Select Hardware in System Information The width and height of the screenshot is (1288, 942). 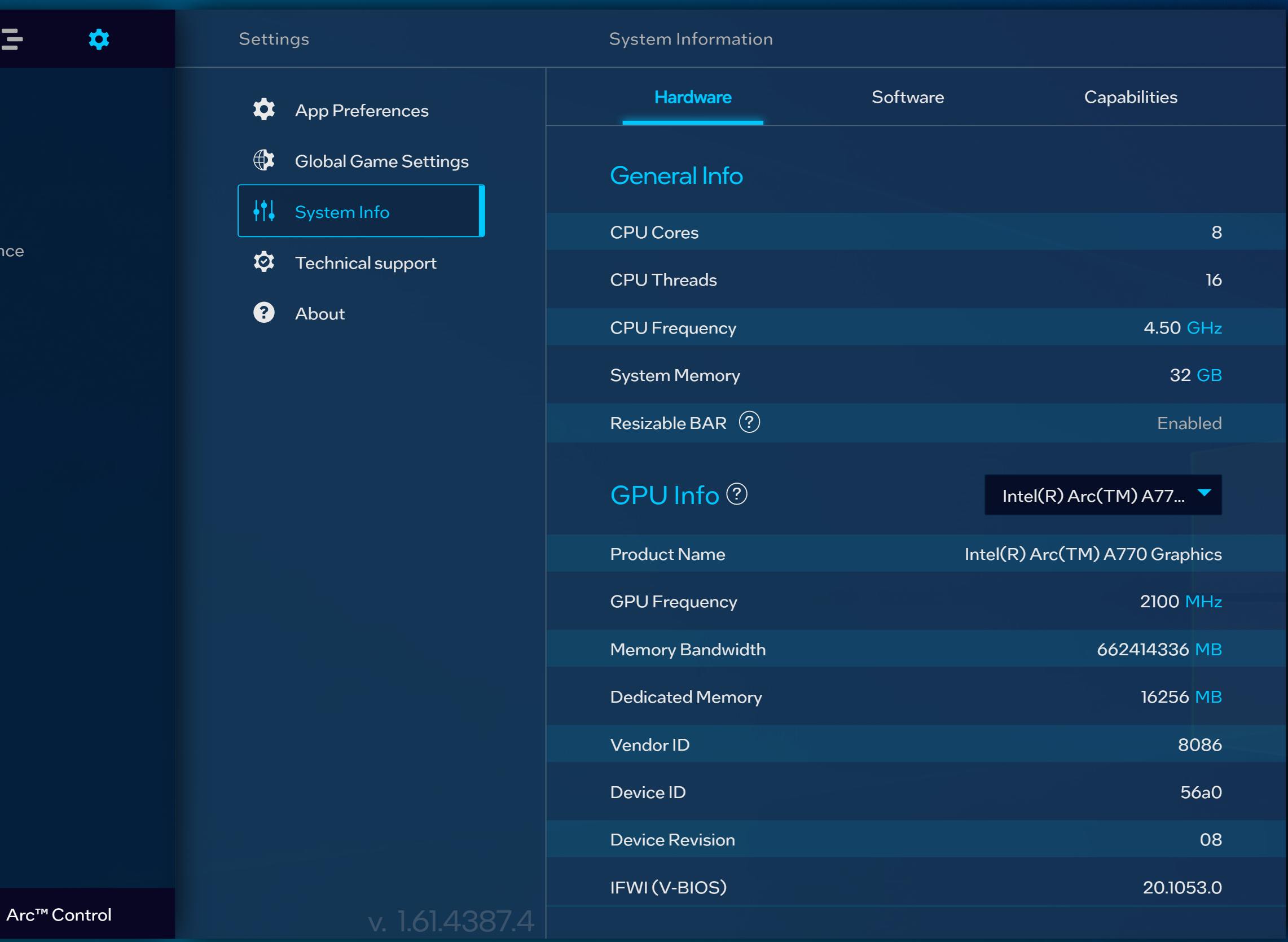692,97
